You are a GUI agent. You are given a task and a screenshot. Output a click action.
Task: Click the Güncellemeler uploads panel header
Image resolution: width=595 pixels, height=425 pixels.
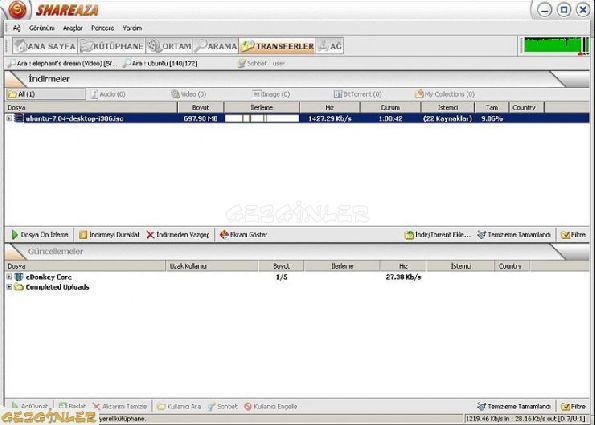(55, 251)
